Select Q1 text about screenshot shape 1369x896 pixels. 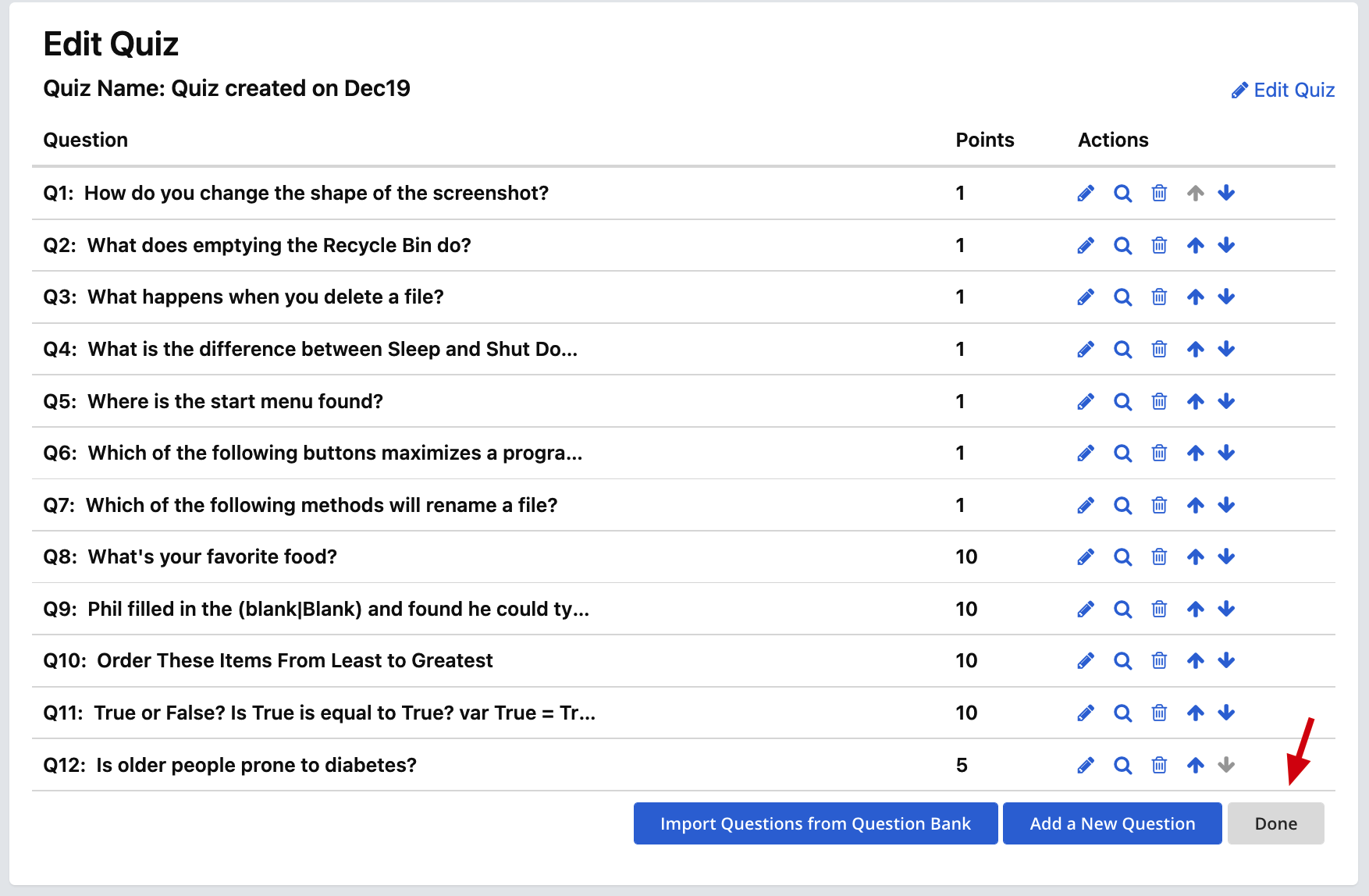click(316, 193)
